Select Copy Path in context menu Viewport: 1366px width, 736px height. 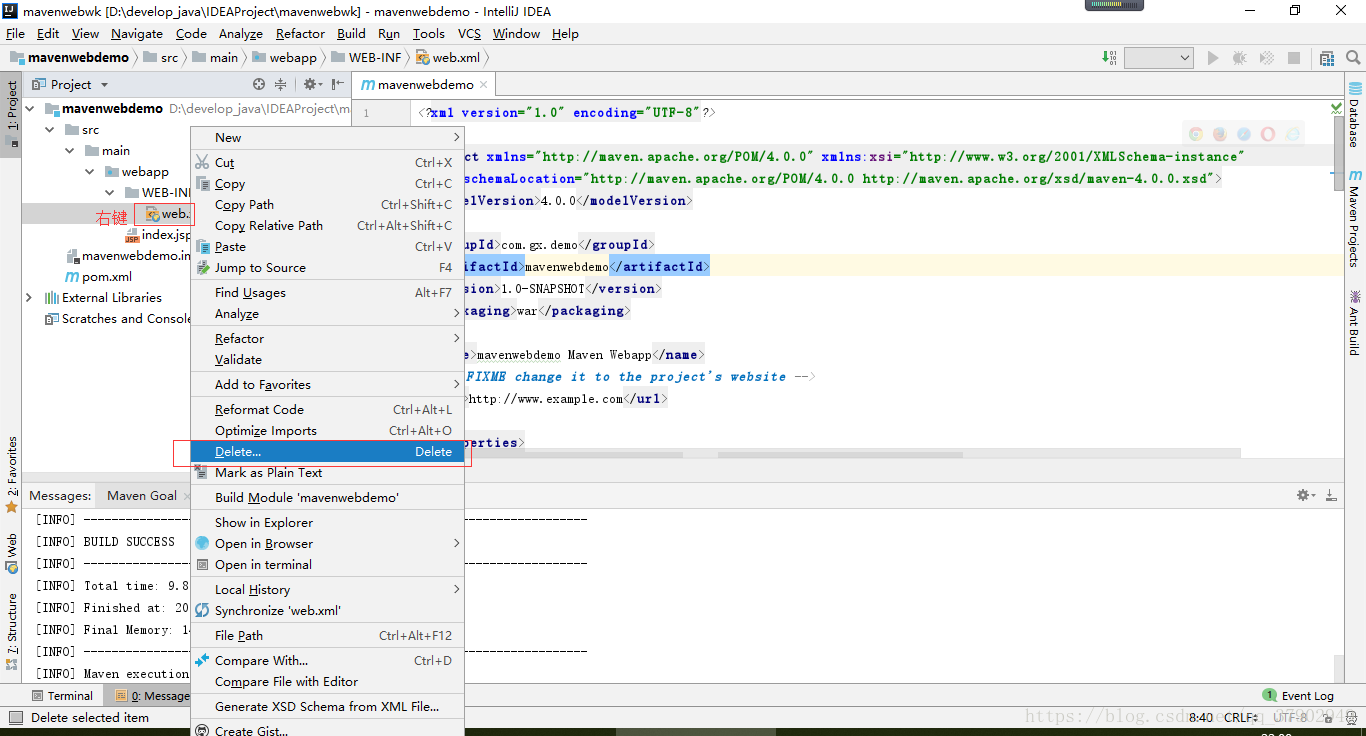[x=328, y=204]
